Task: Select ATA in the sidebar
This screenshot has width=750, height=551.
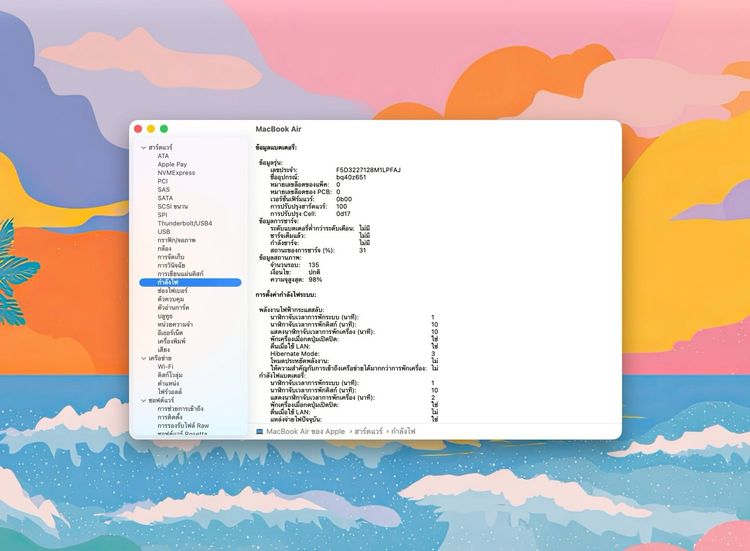Action: pyautogui.click(x=163, y=156)
